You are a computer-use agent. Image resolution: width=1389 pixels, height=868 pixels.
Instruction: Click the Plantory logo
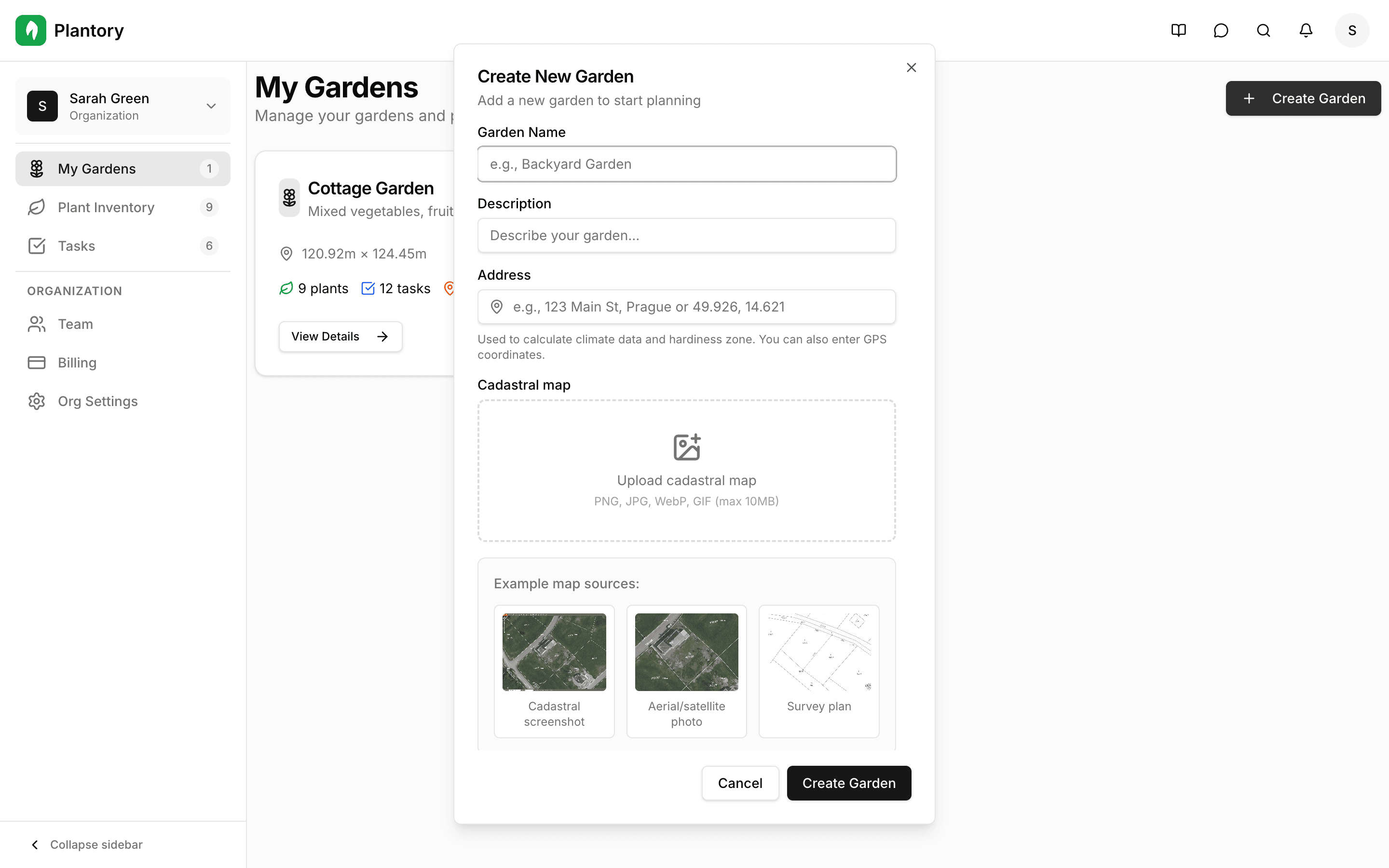(x=70, y=30)
